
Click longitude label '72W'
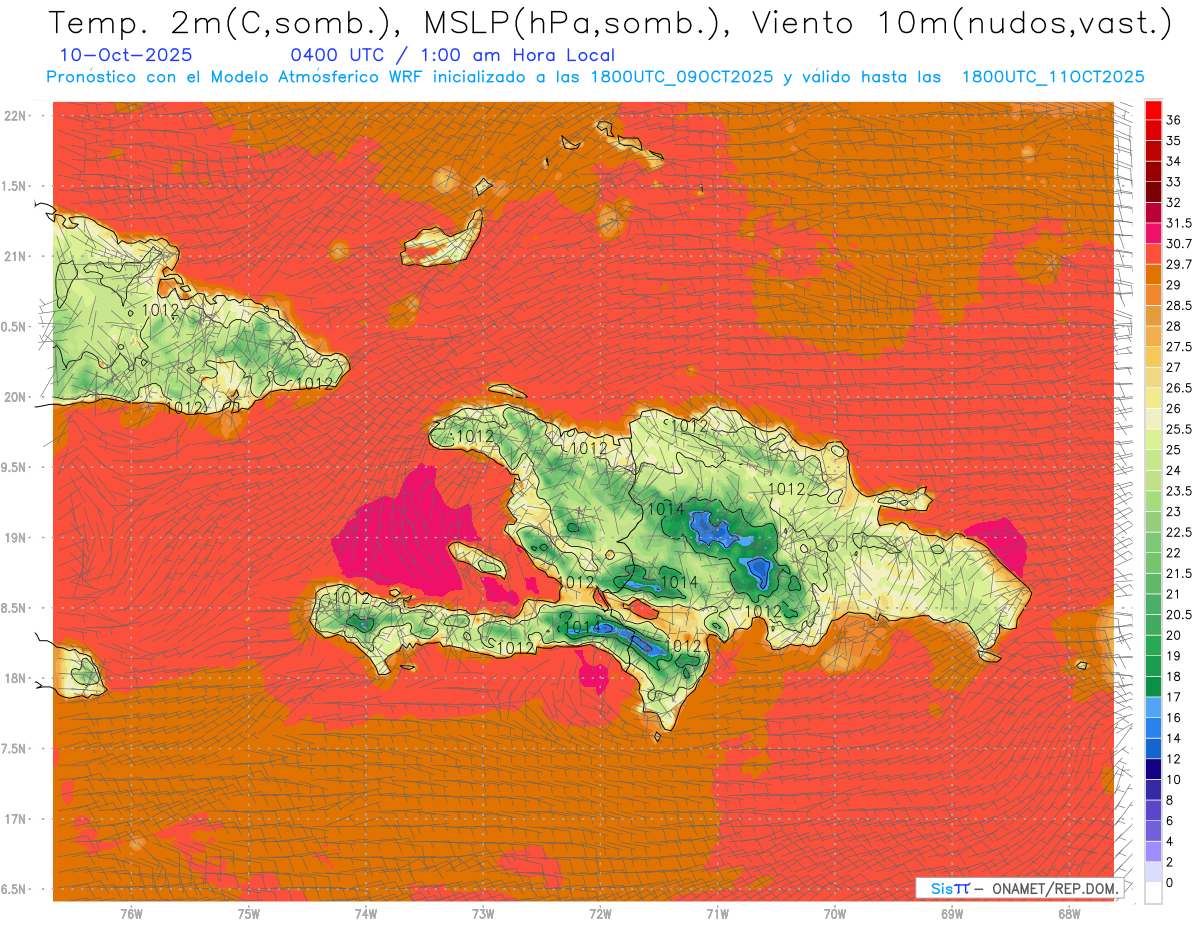600,914
